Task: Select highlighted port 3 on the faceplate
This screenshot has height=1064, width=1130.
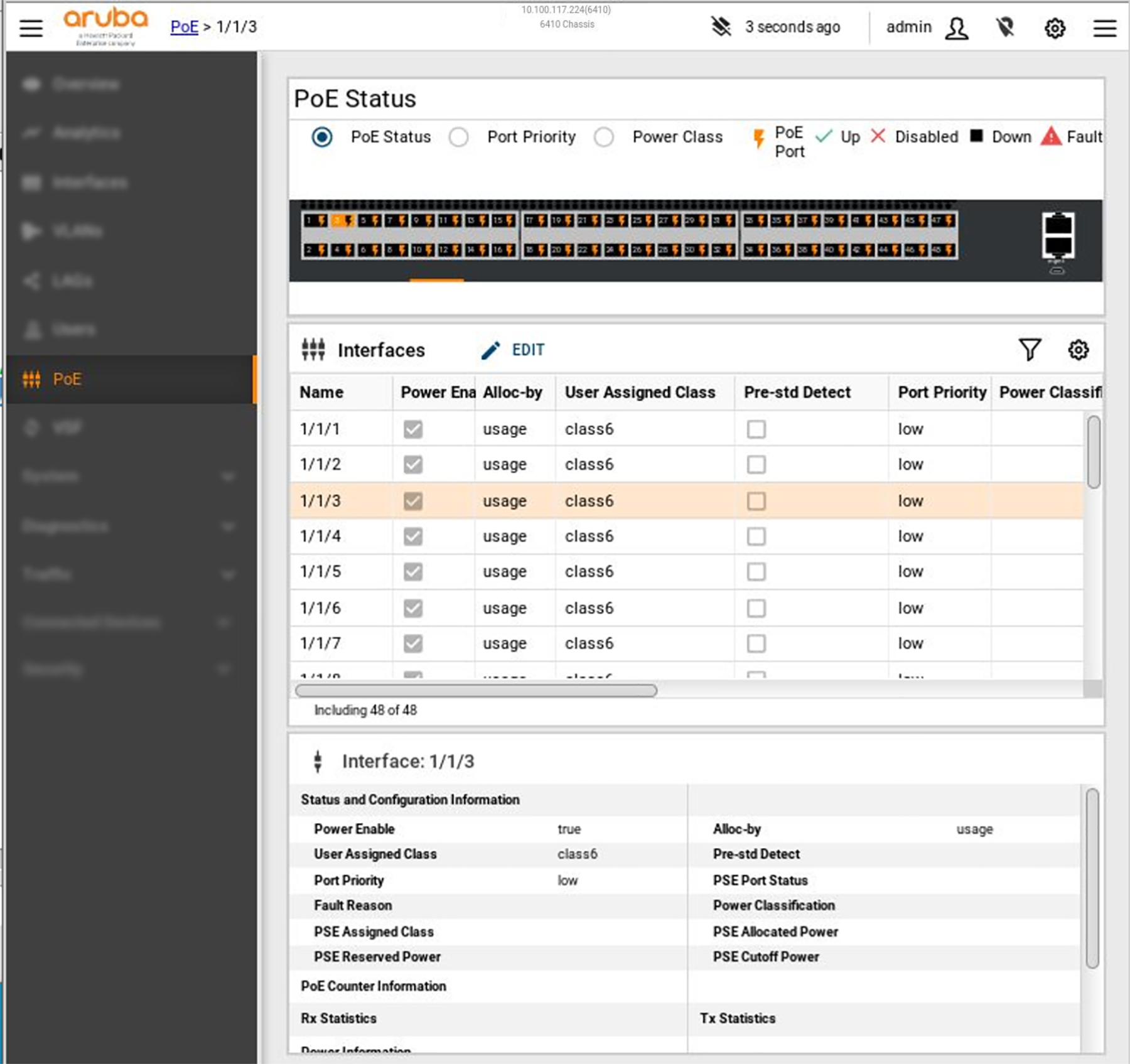Action: click(343, 221)
